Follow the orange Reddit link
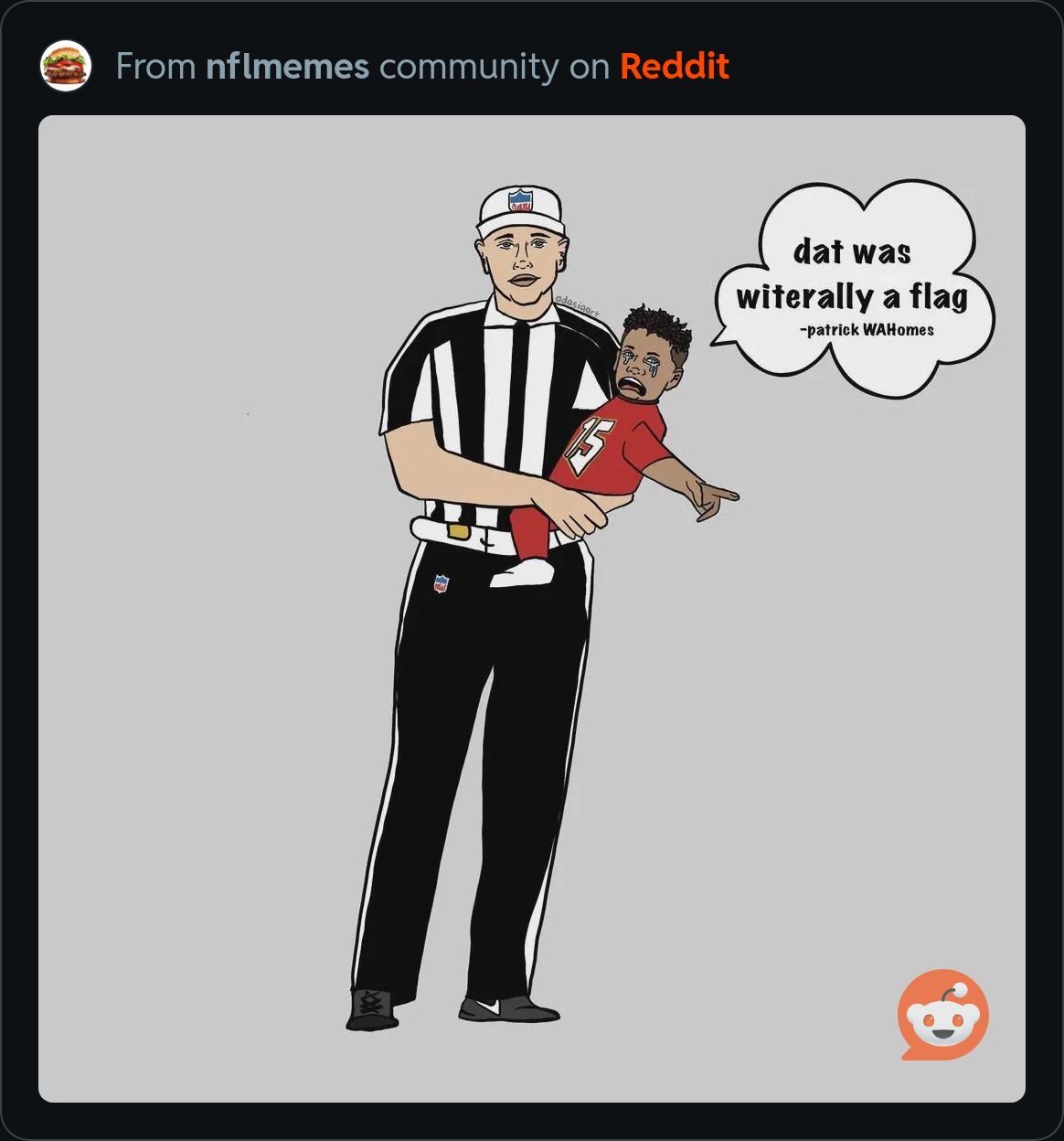1064x1141 pixels. 675,66
